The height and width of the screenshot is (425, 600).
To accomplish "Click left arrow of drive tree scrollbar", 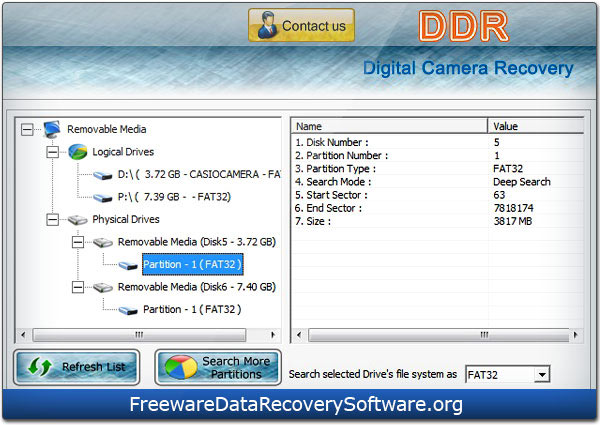I will [x=23, y=335].
